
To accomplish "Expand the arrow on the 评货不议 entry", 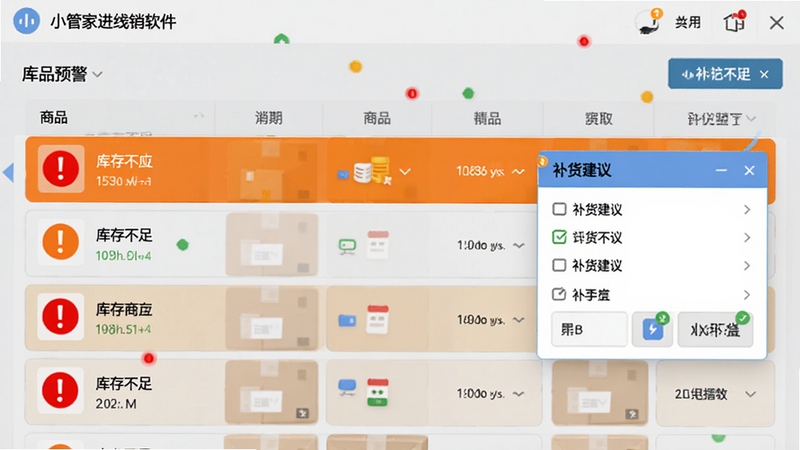I will click(747, 238).
